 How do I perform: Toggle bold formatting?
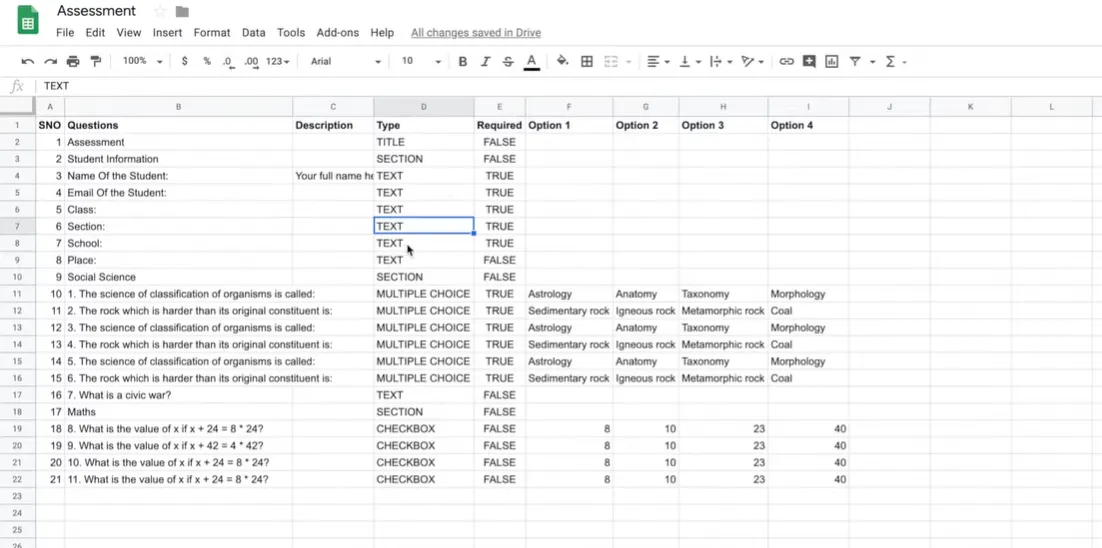tap(462, 62)
